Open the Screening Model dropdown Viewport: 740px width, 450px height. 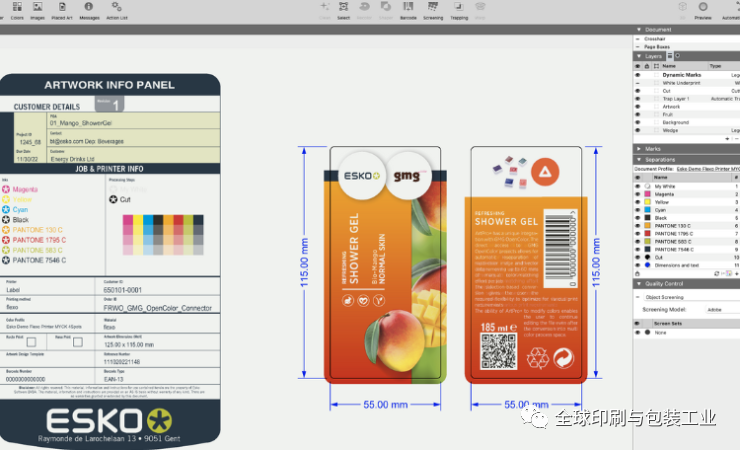pos(716,309)
